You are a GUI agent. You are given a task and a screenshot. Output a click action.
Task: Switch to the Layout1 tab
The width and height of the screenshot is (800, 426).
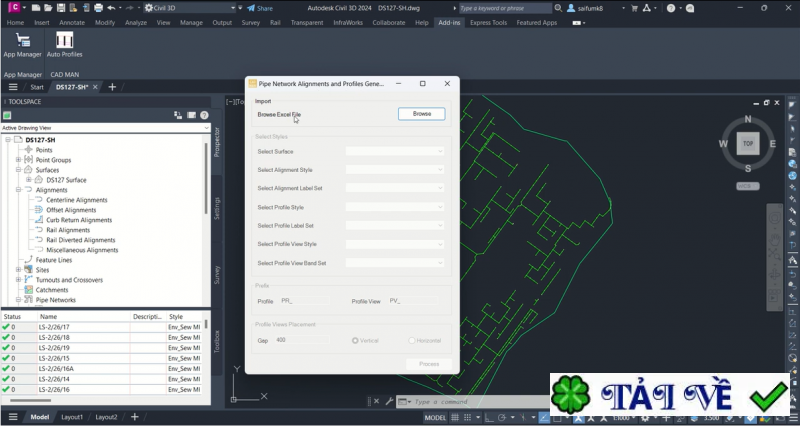[x=72, y=417]
